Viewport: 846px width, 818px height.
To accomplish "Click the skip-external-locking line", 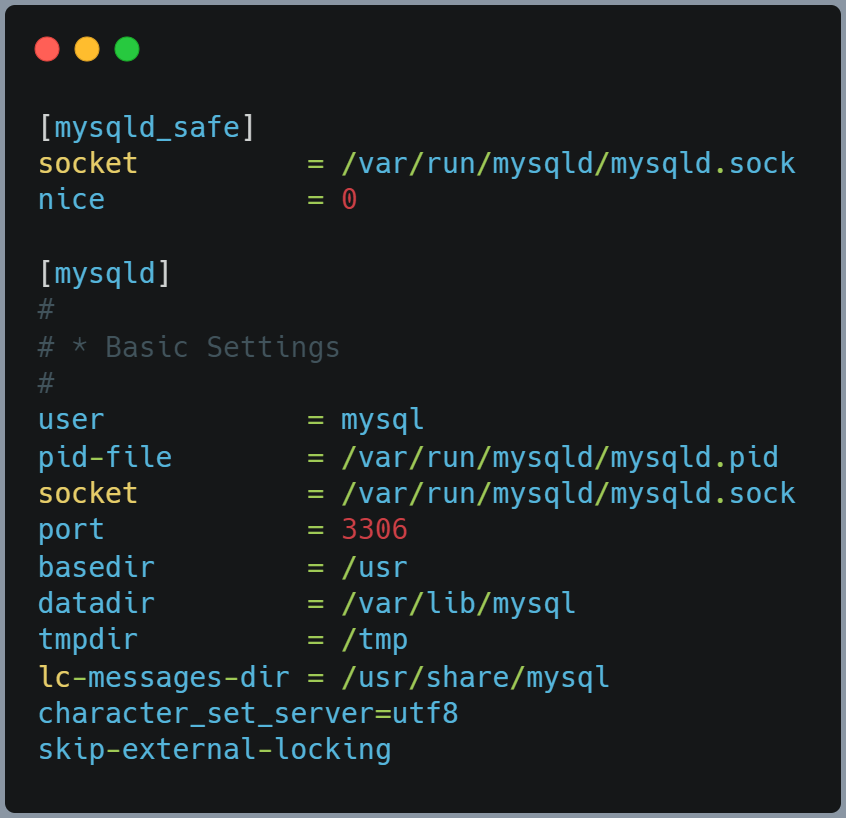I will point(214,750).
